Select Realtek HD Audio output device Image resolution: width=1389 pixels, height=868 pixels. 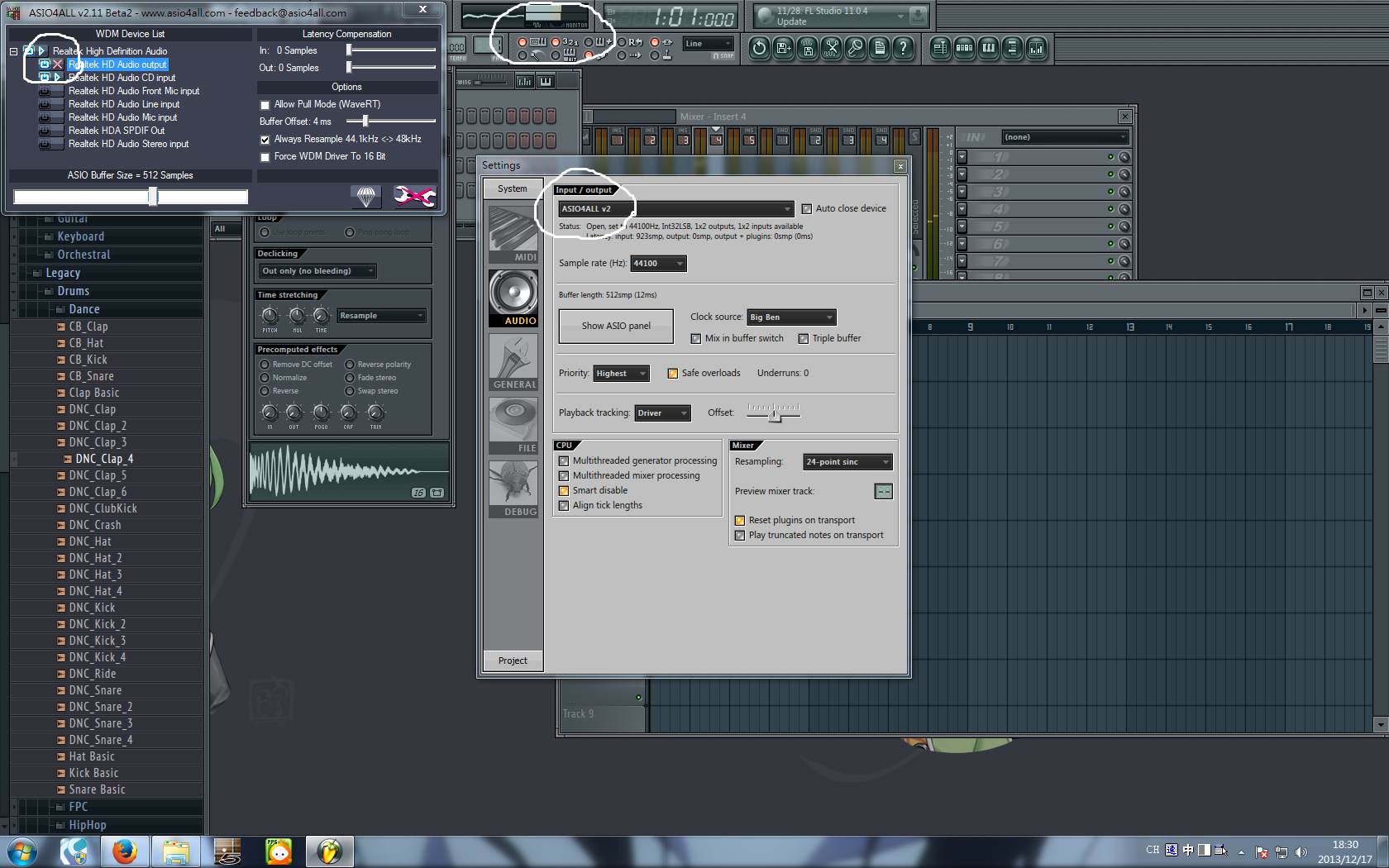(117, 64)
